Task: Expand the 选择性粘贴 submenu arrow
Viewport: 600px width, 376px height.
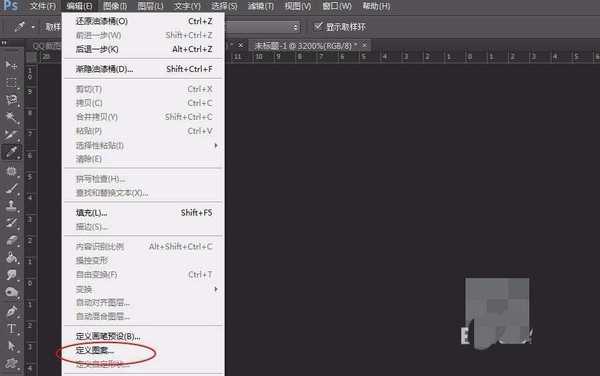Action: [x=216, y=145]
